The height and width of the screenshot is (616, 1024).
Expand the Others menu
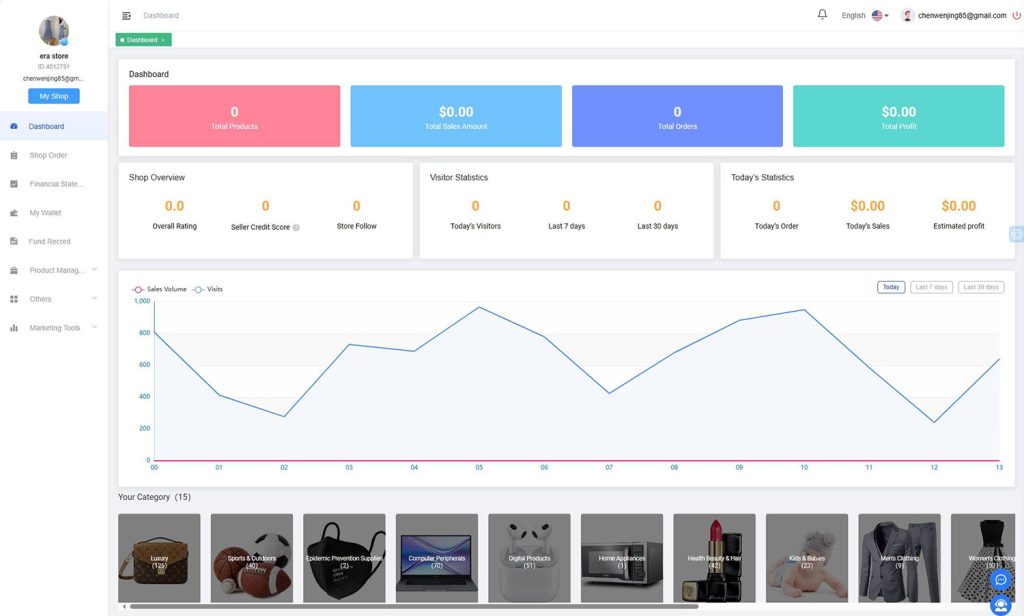94,298
